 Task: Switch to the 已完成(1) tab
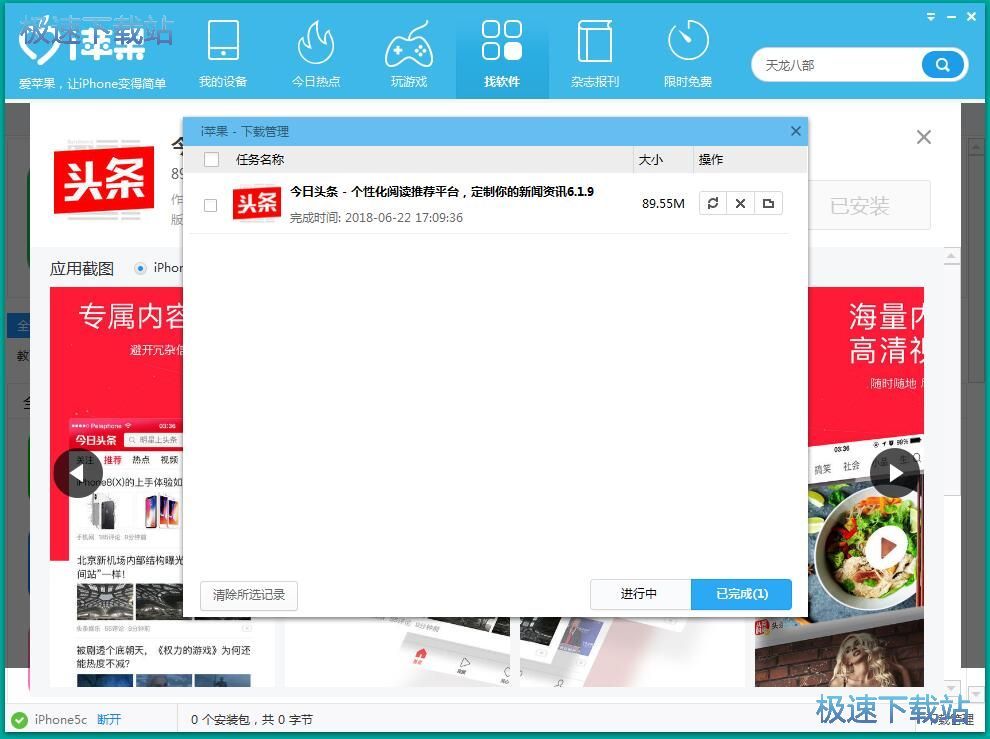(x=742, y=594)
